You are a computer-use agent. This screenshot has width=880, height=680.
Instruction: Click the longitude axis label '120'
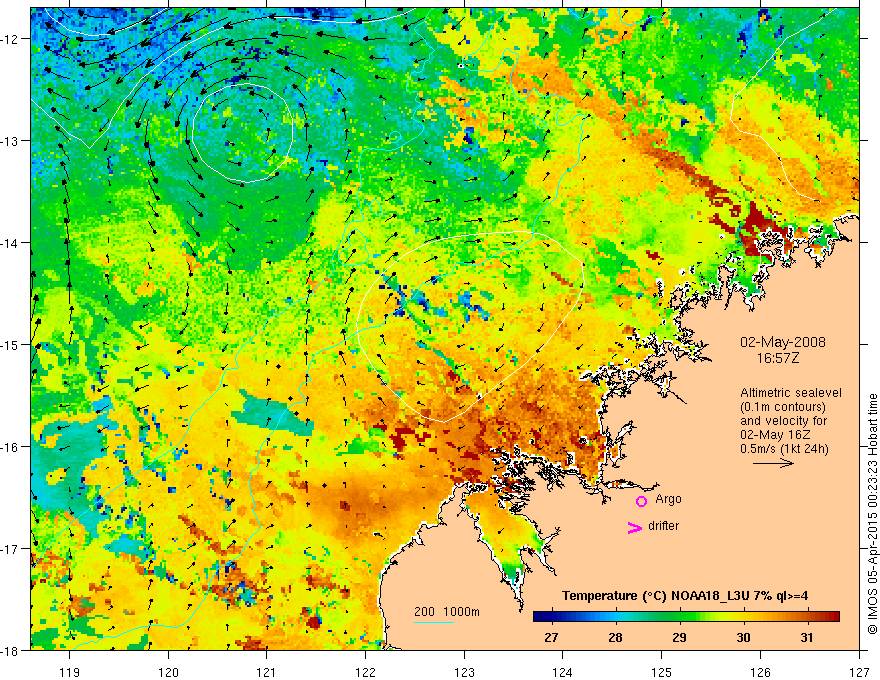[x=168, y=672]
